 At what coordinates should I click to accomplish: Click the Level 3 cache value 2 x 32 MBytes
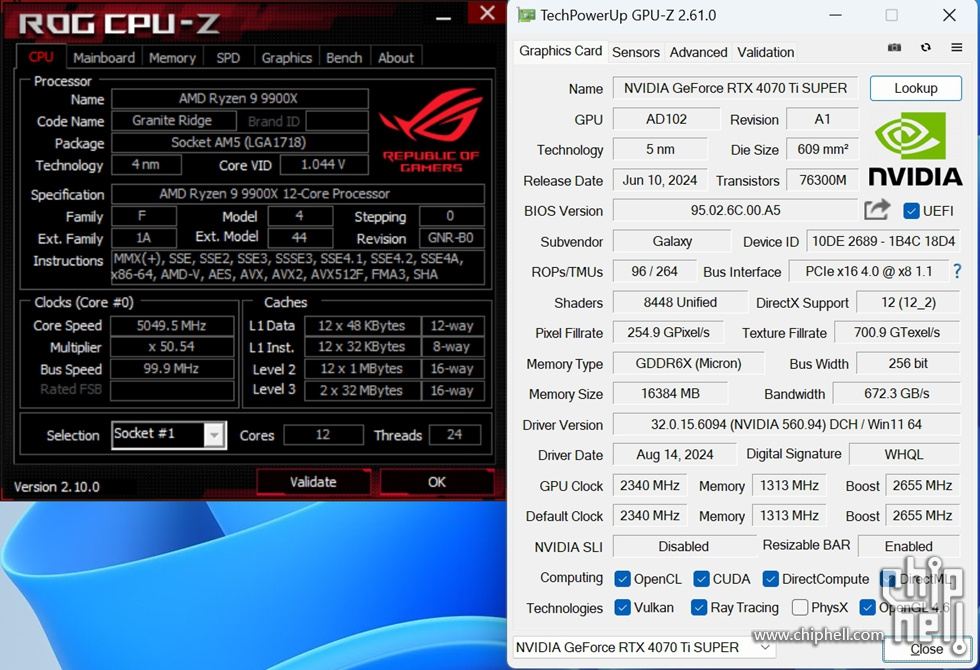[x=361, y=391]
